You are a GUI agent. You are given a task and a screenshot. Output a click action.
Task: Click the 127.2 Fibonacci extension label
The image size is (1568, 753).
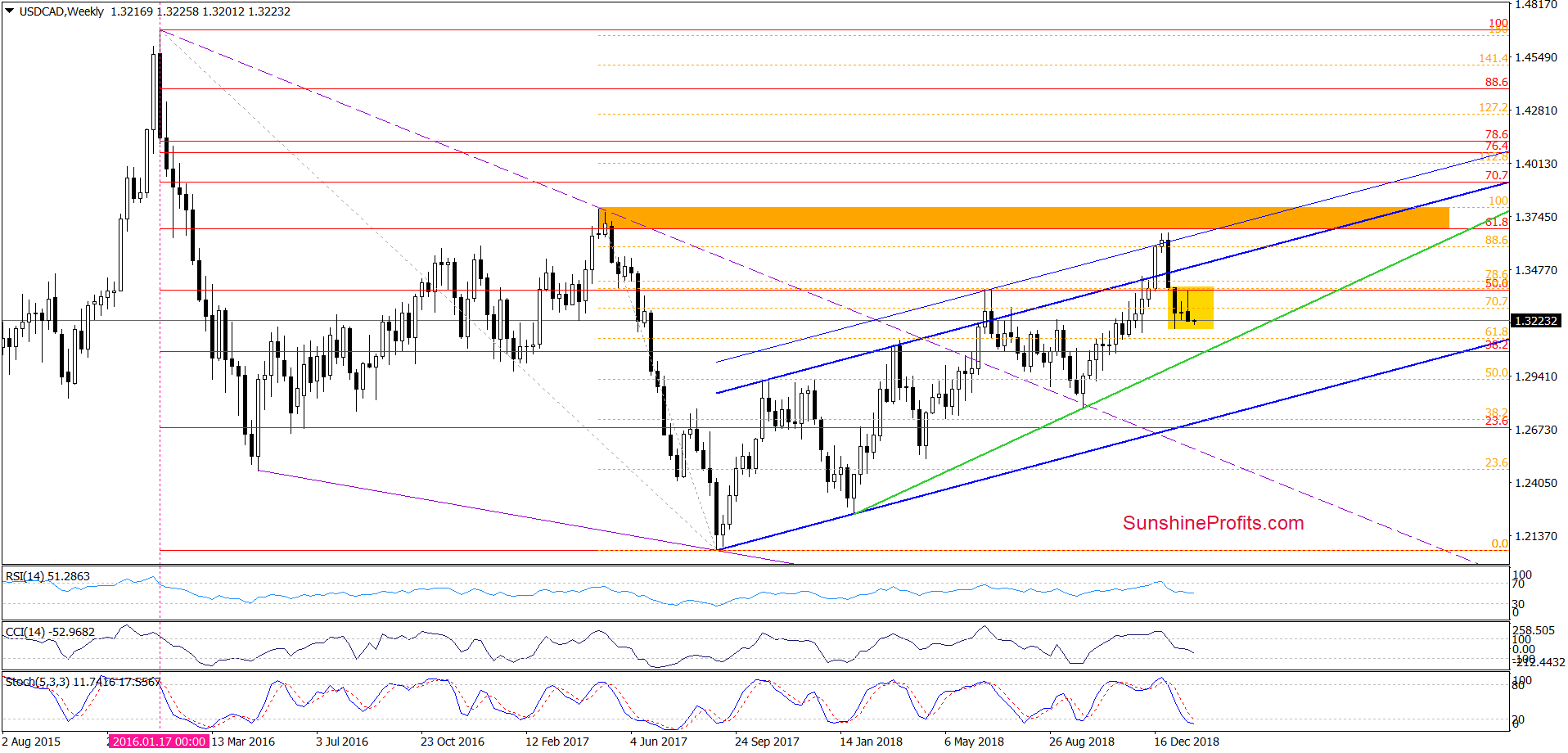tap(1493, 107)
